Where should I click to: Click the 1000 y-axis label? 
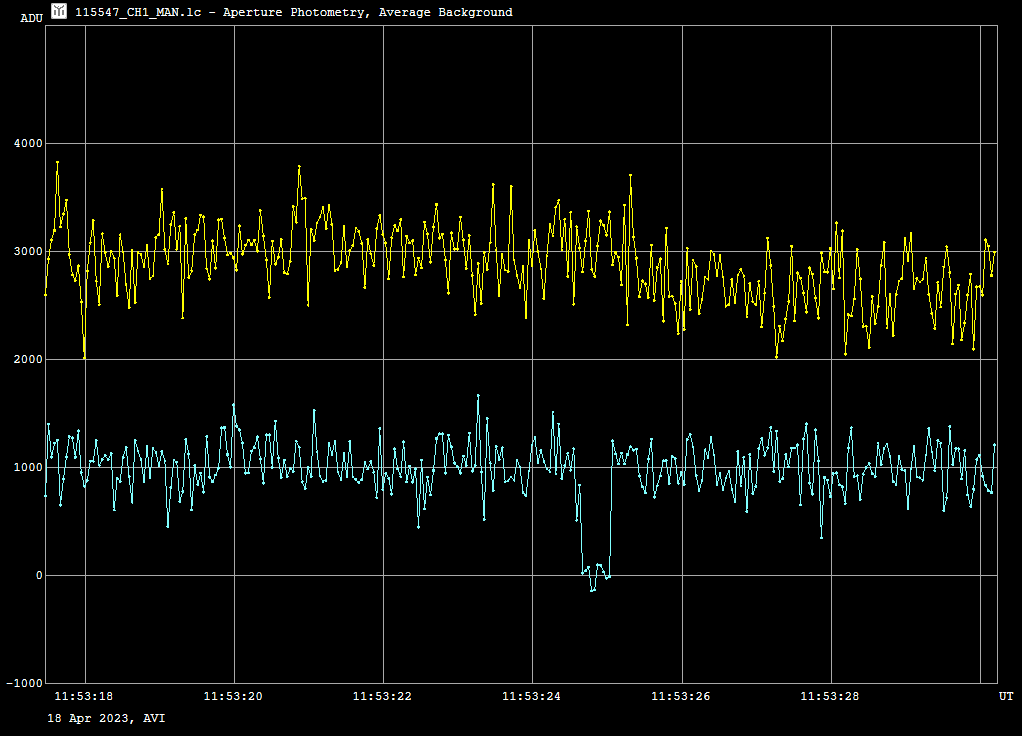[28, 467]
